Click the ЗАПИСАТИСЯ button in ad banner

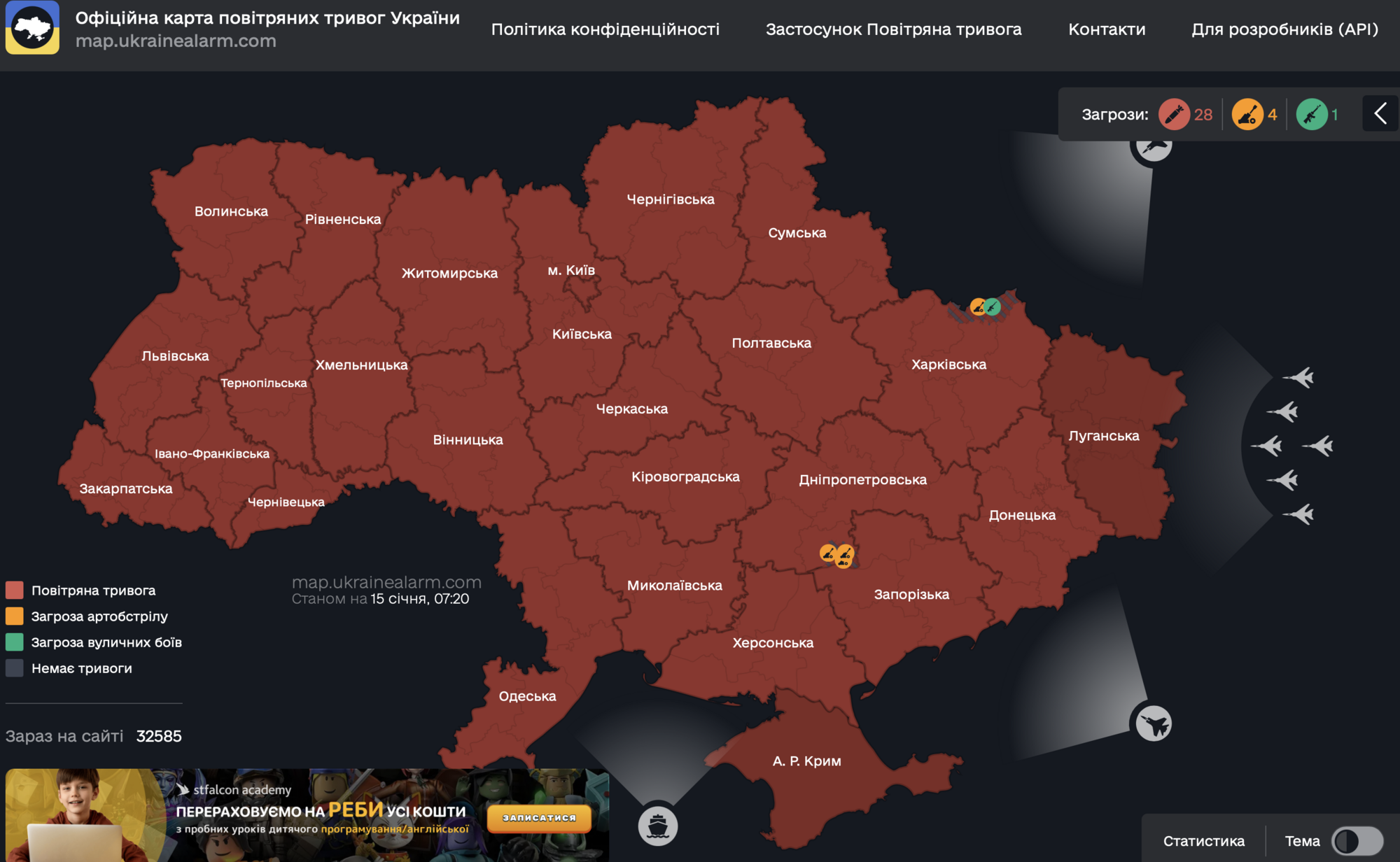[x=539, y=818]
